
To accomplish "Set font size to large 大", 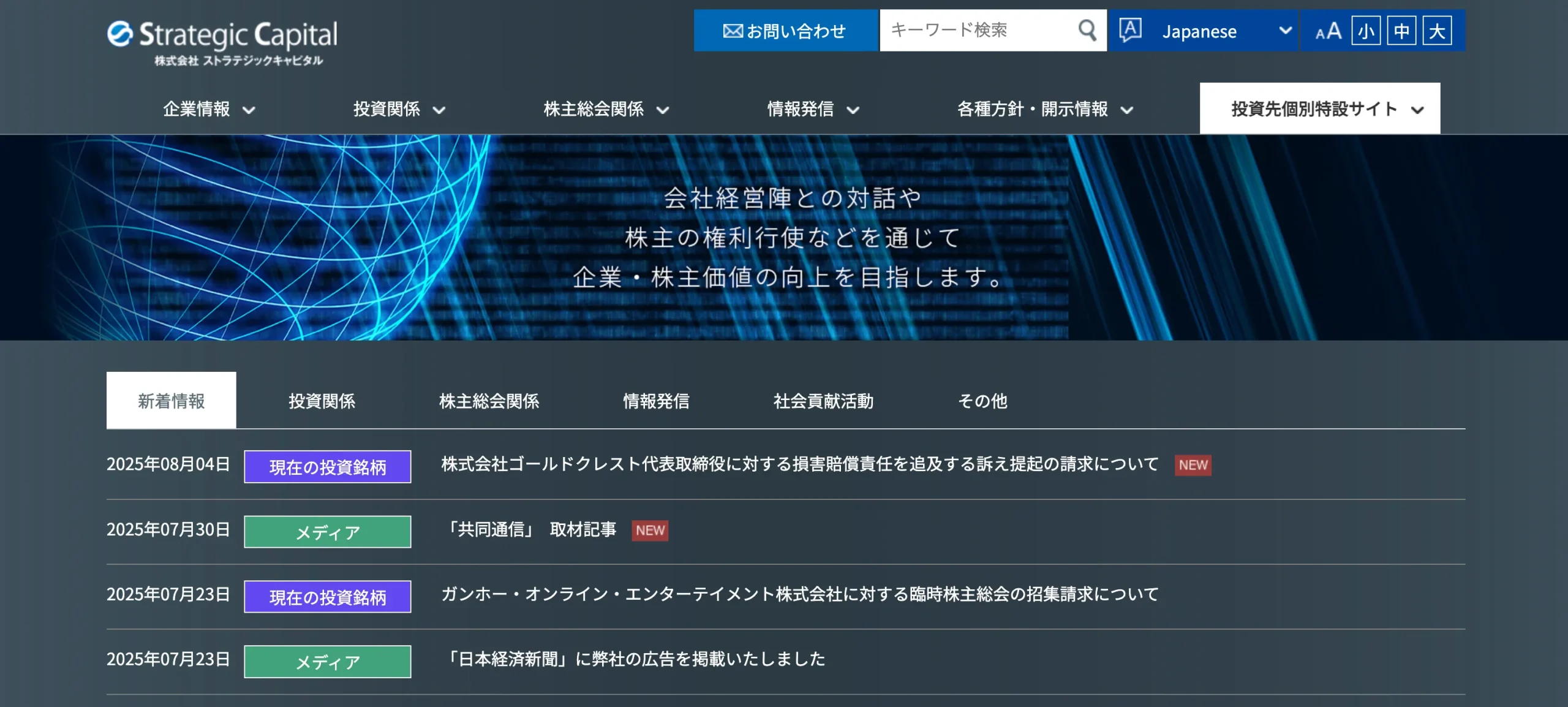I will (x=1437, y=31).
